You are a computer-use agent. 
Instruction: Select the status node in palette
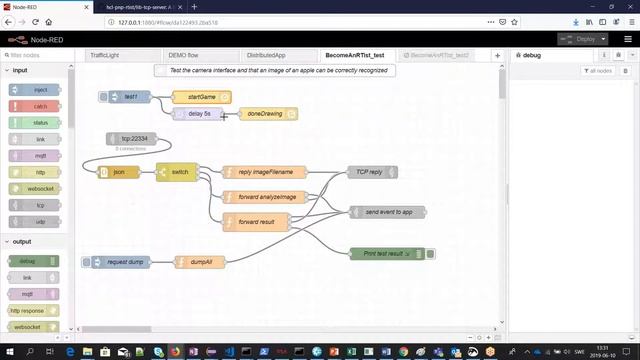[34, 122]
